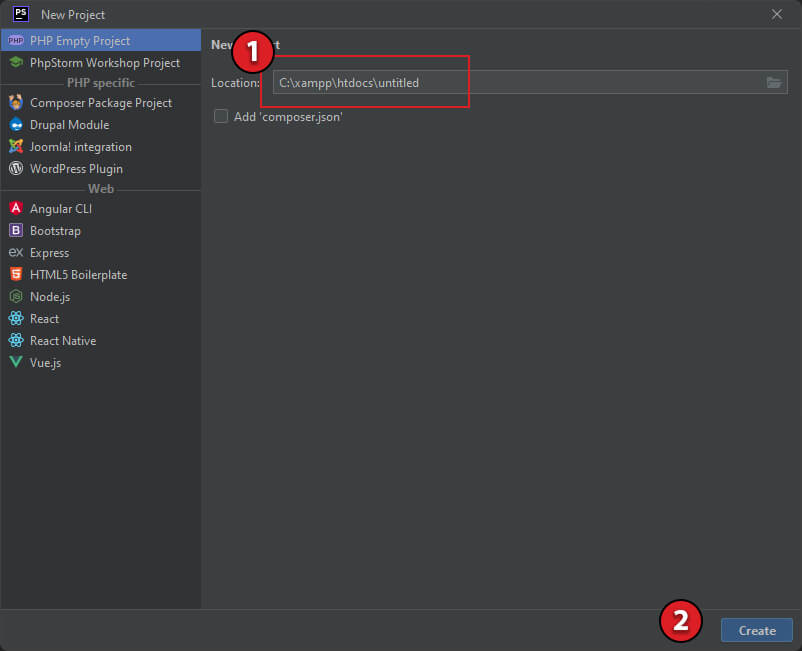
Task: Close the New Project dialog
Action: pyautogui.click(x=777, y=14)
